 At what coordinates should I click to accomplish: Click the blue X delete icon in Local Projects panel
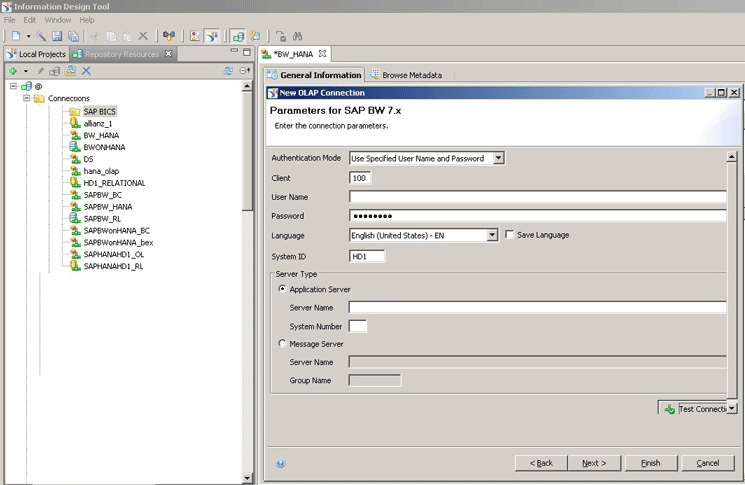click(x=86, y=71)
